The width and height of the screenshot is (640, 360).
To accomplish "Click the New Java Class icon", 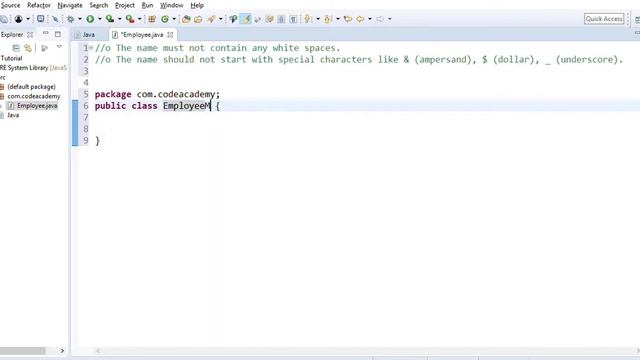I will pyautogui.click(x=165, y=19).
